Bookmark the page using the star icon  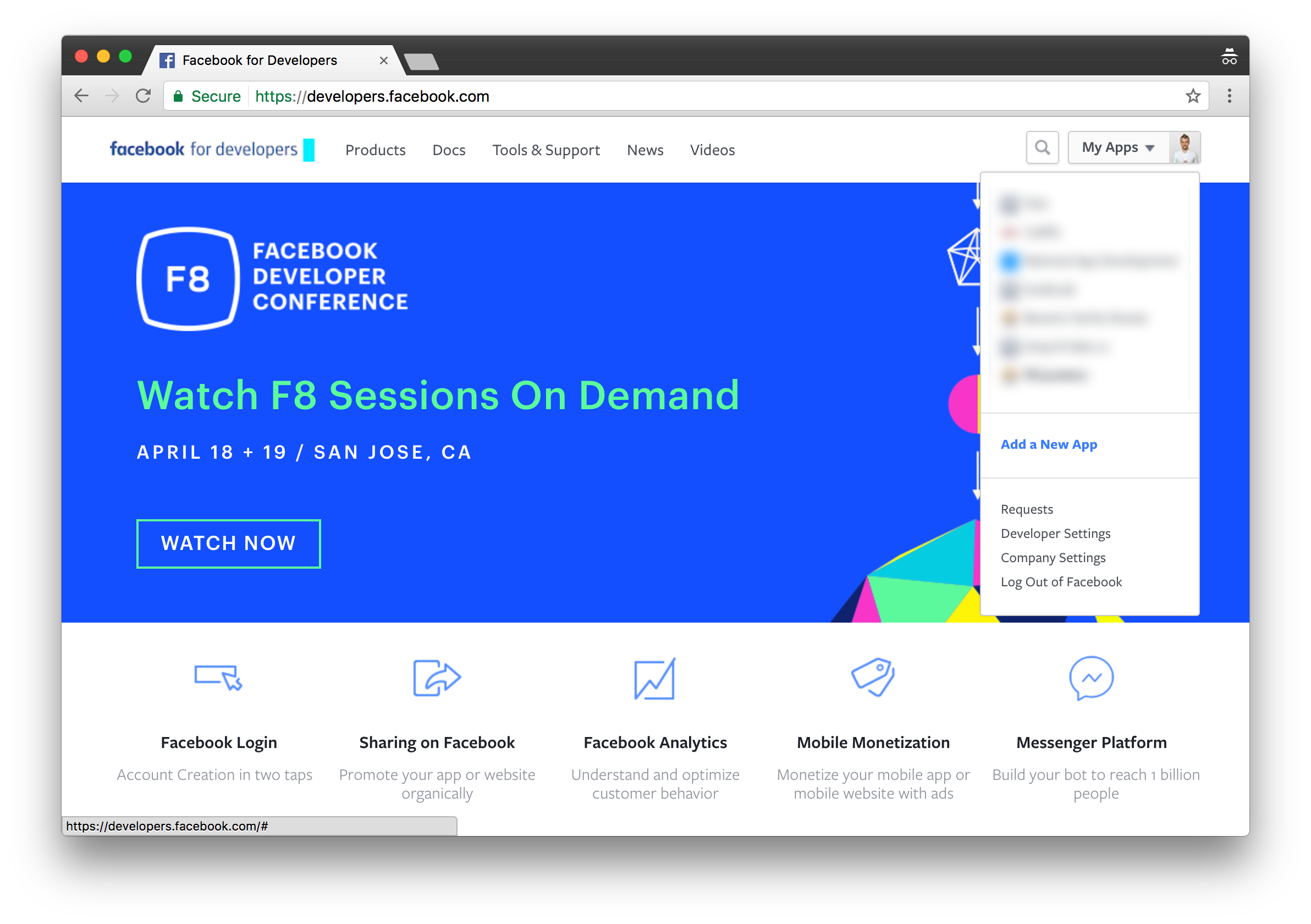pyautogui.click(x=1193, y=96)
